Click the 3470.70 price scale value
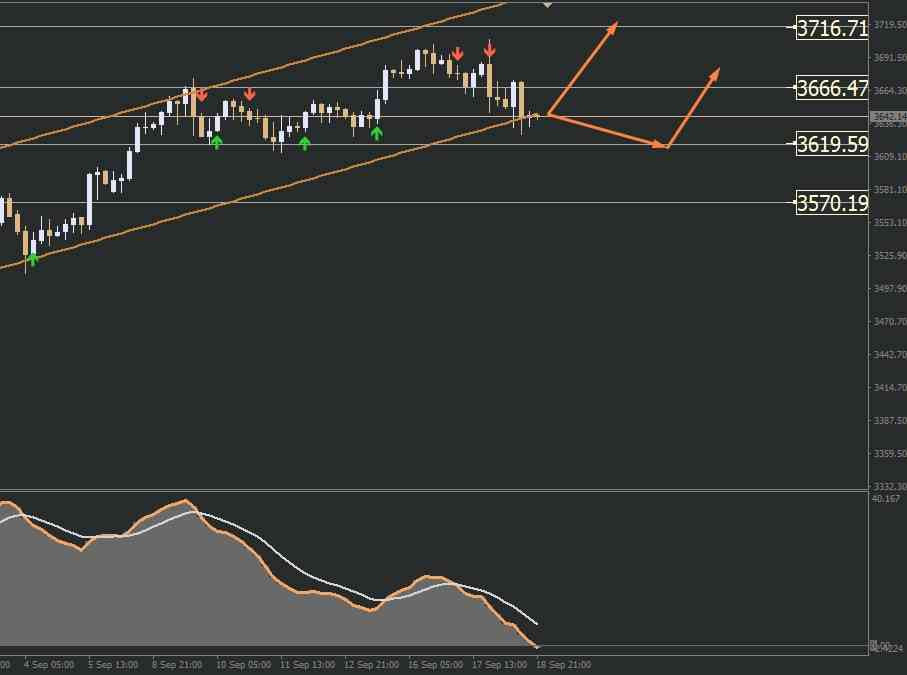This screenshot has height=675, width=907. tap(890, 321)
